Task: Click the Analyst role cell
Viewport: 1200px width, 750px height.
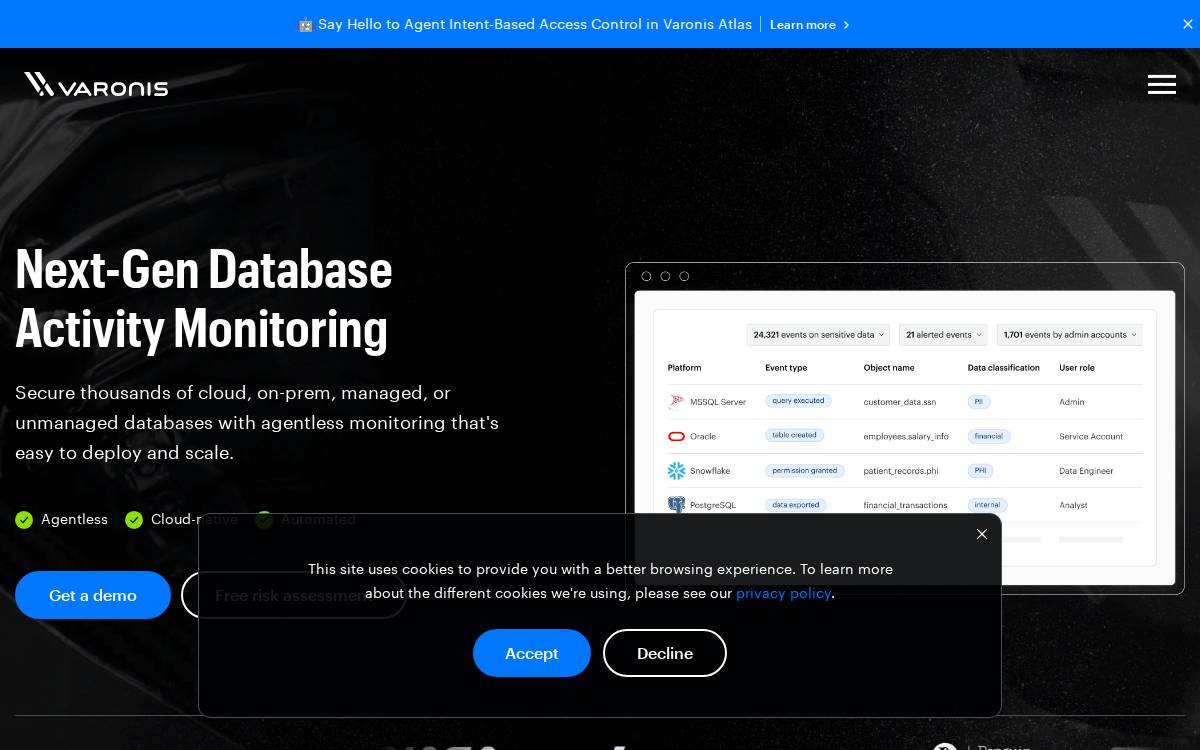Action: 1073,505
